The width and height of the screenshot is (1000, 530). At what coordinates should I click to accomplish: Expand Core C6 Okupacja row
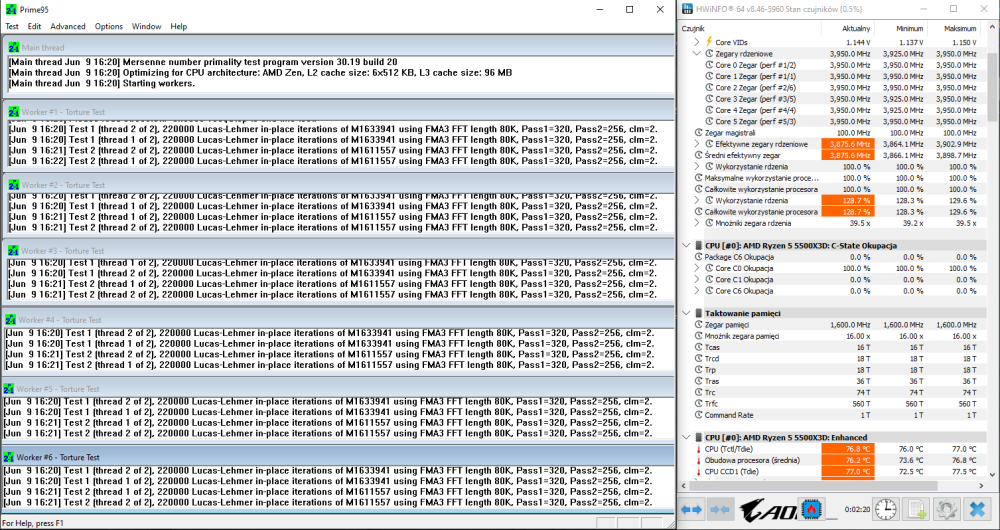point(698,291)
